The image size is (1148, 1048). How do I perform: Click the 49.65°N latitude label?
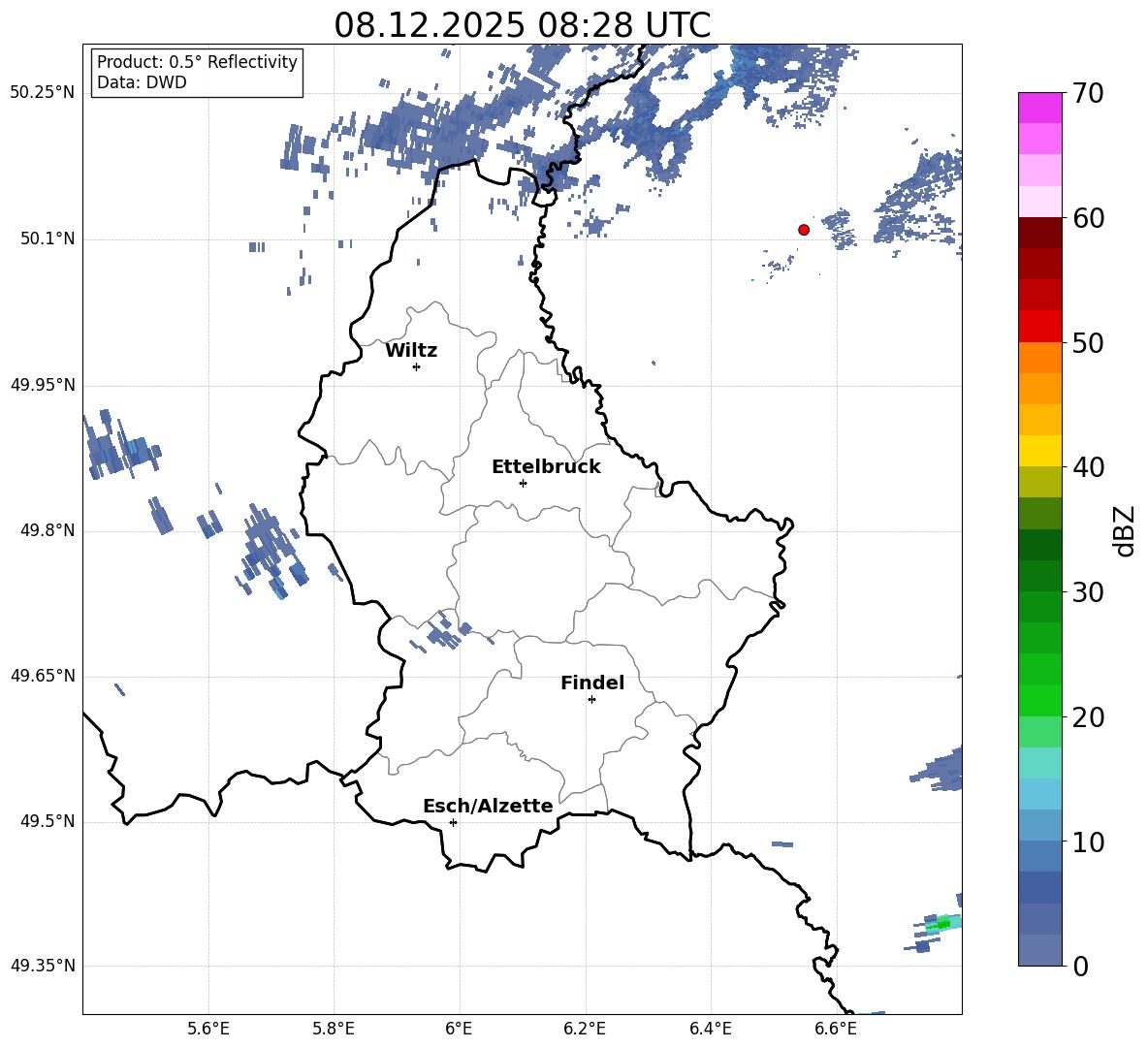pyautogui.click(x=43, y=676)
